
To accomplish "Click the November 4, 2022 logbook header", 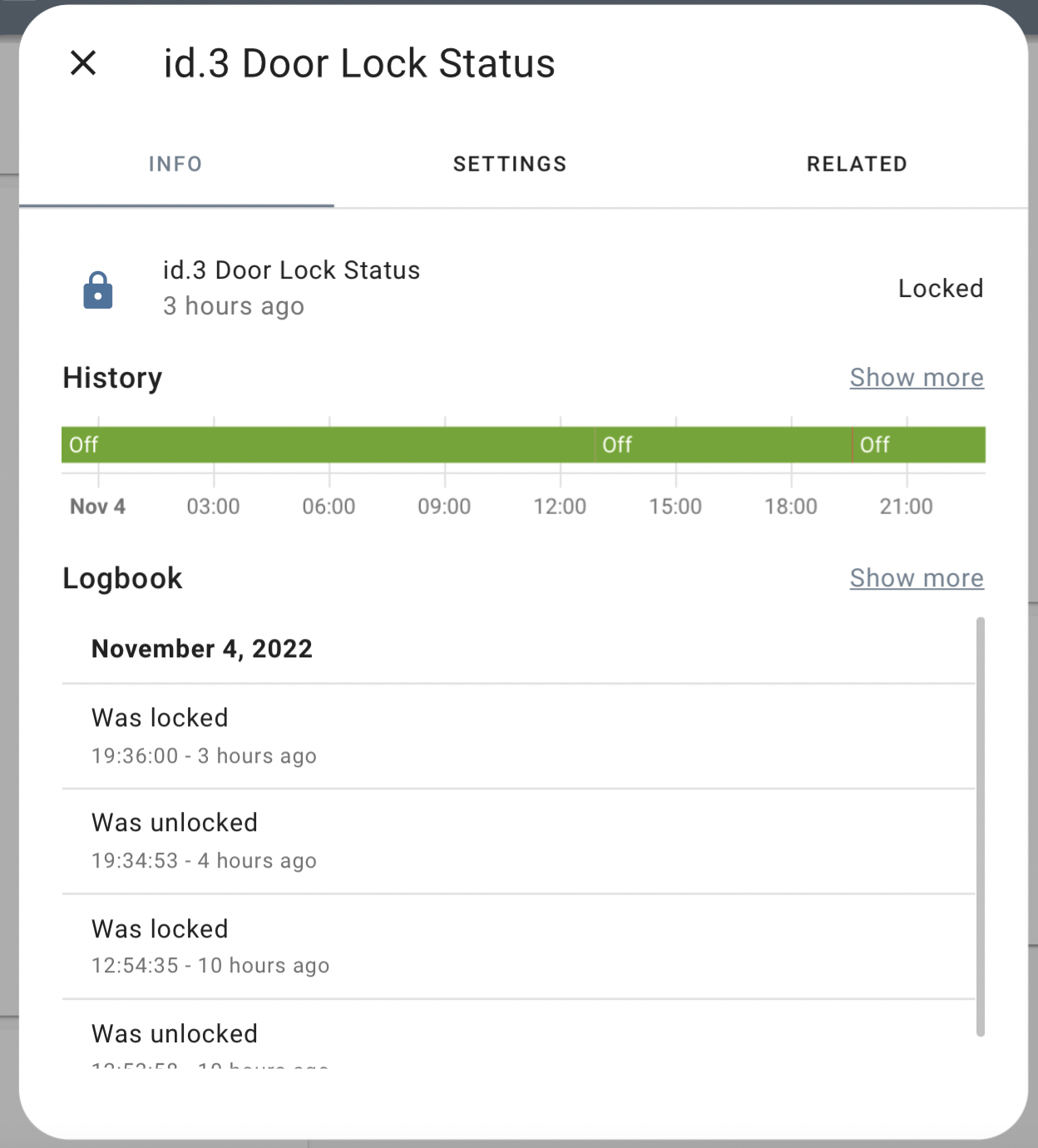I will [202, 649].
